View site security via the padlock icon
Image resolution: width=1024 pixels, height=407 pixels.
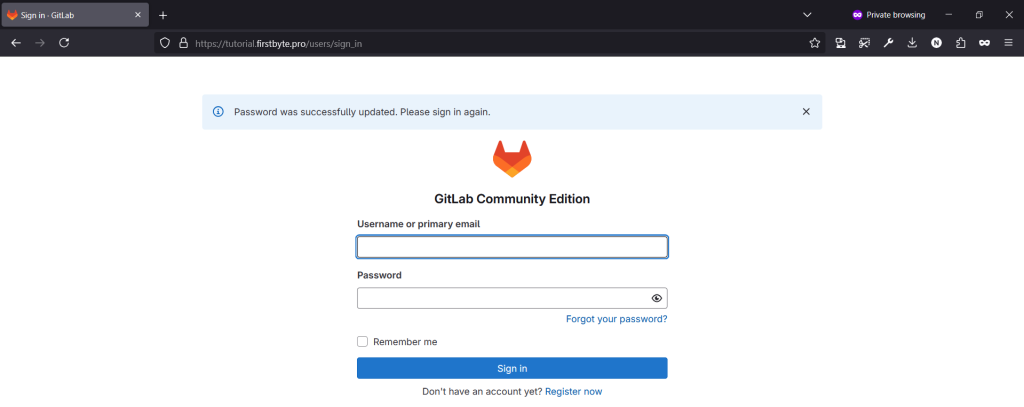tap(184, 43)
